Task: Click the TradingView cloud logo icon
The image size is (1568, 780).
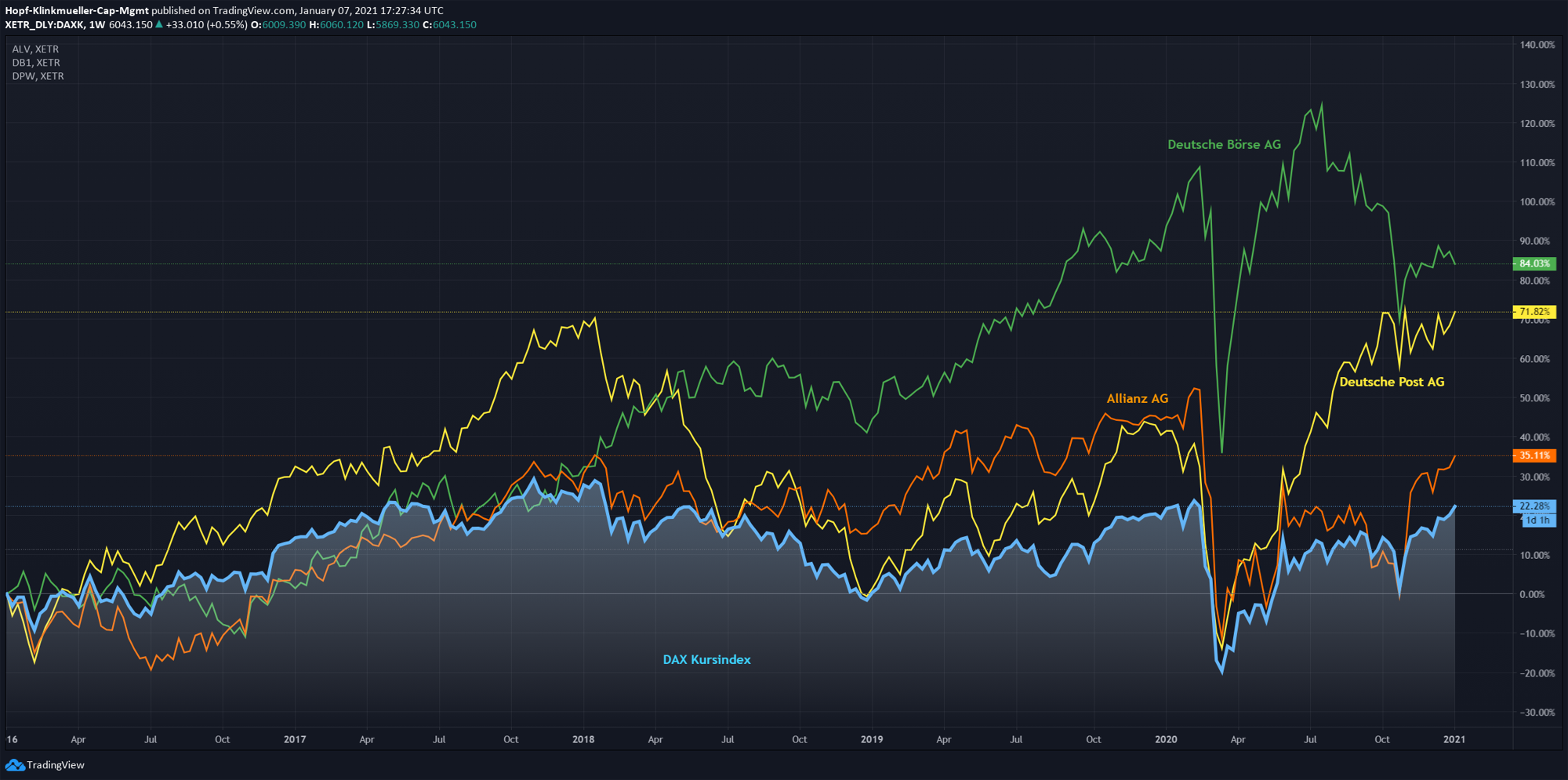Action: pos(14,765)
